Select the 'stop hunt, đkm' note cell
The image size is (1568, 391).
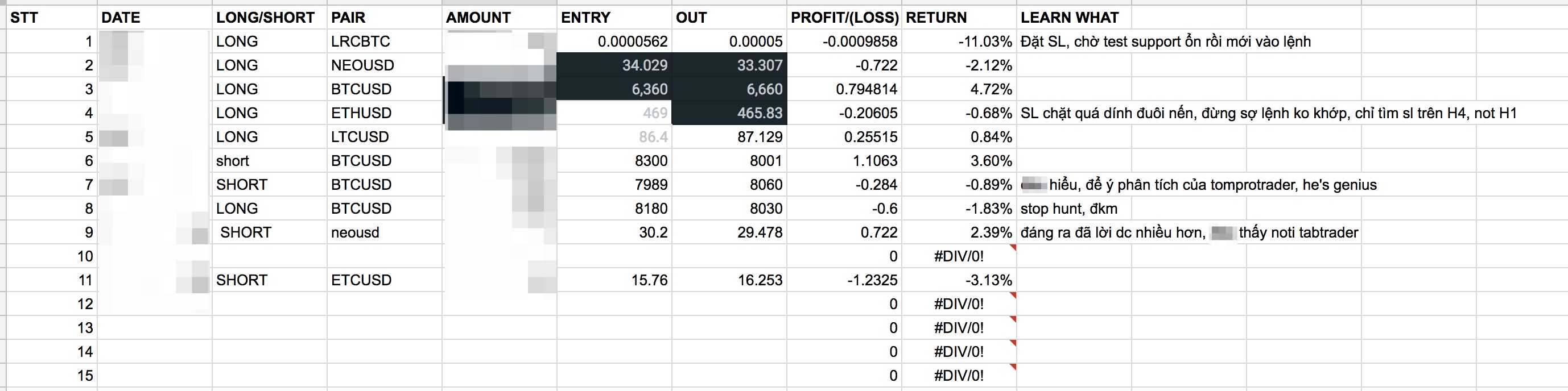pos(1069,209)
